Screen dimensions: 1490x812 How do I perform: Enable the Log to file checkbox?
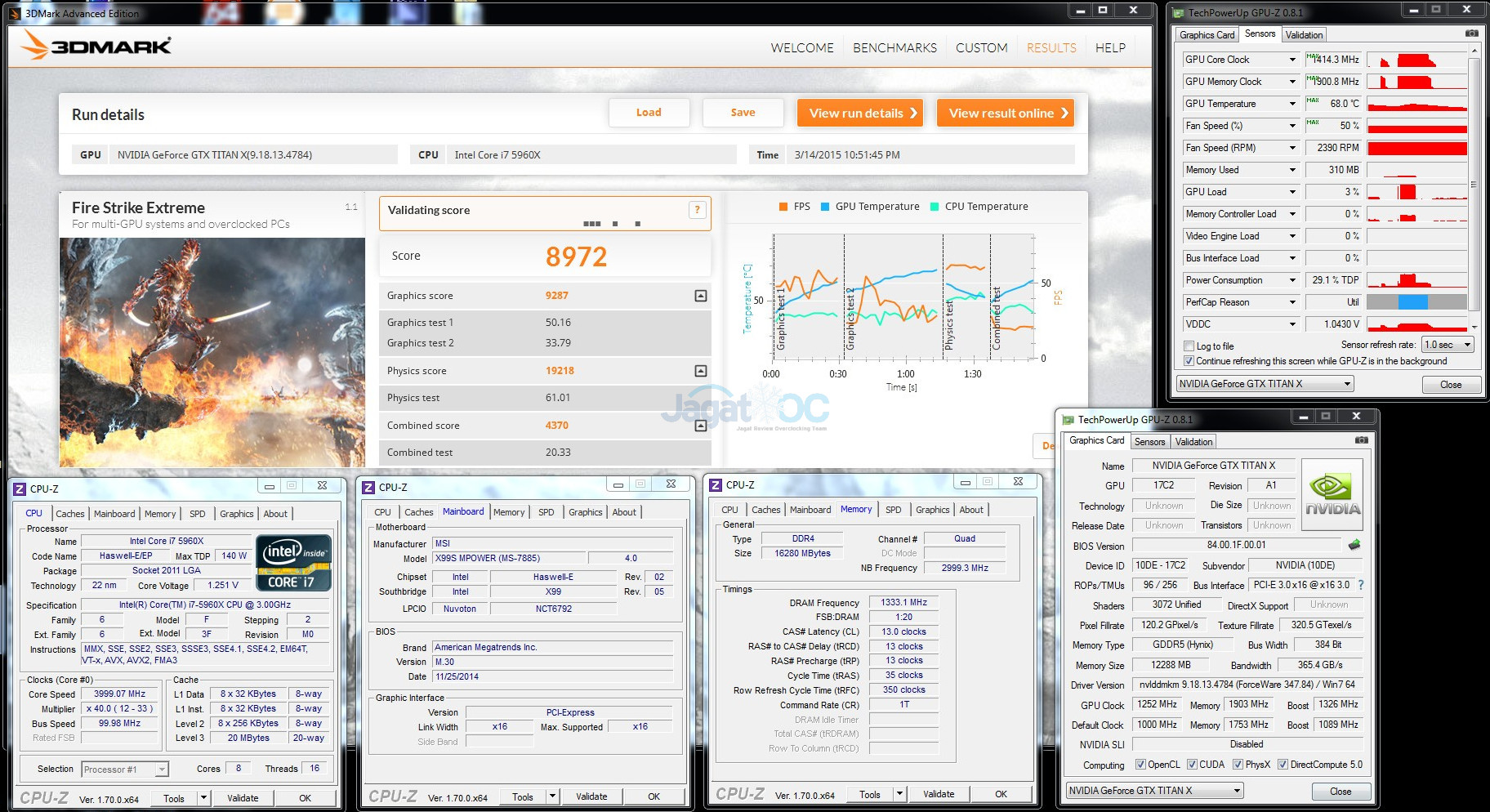pos(1189,346)
